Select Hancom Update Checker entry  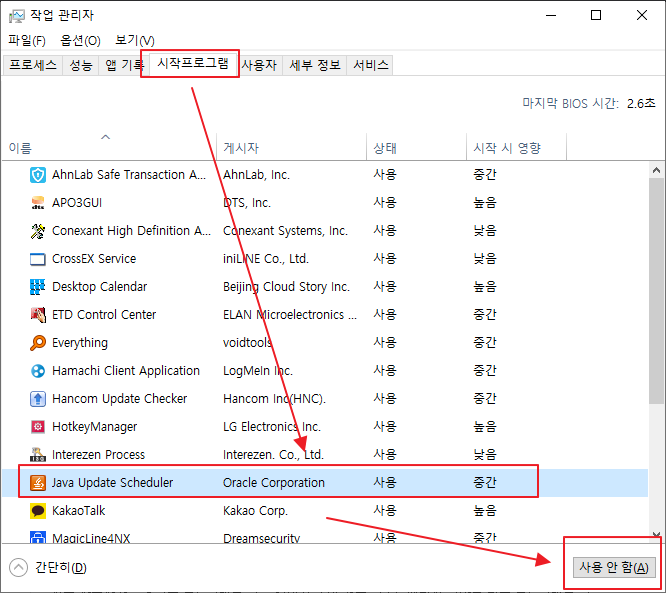(119, 399)
